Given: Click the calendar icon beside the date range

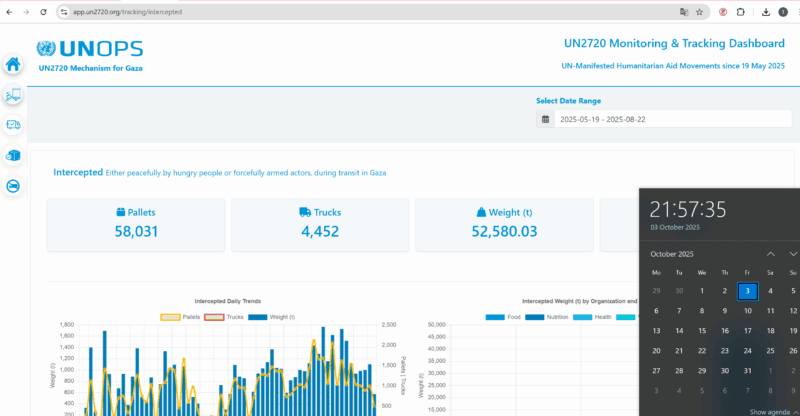Looking at the screenshot, I should [545, 119].
